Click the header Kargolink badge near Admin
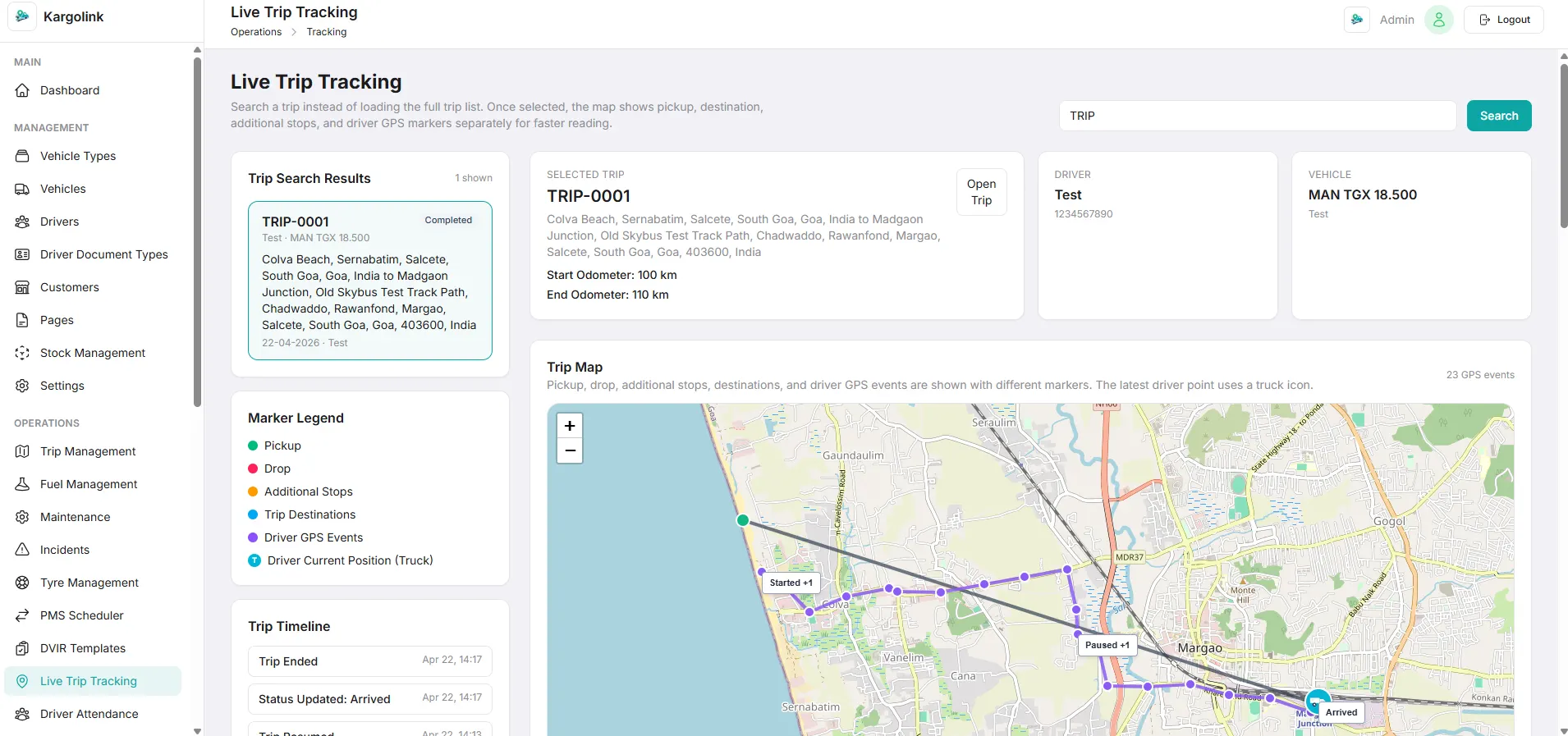 1357,20
